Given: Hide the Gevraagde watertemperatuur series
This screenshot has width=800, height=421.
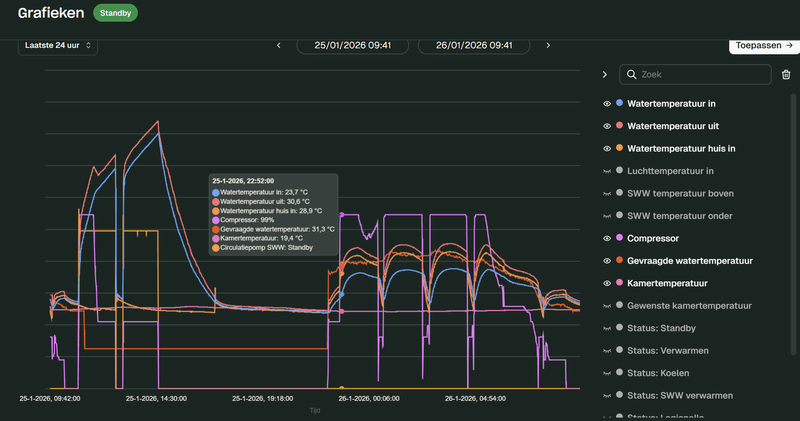Looking at the screenshot, I should [x=607, y=261].
